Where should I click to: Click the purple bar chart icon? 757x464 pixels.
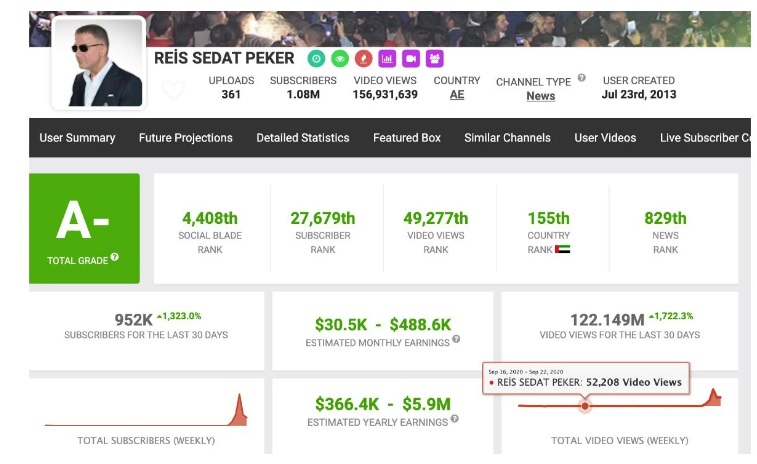click(388, 59)
